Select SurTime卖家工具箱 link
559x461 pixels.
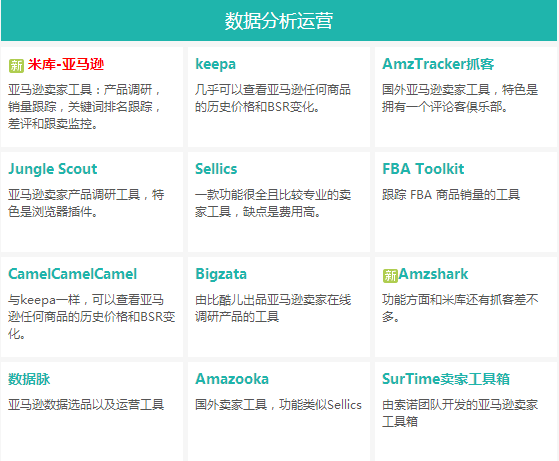(446, 379)
